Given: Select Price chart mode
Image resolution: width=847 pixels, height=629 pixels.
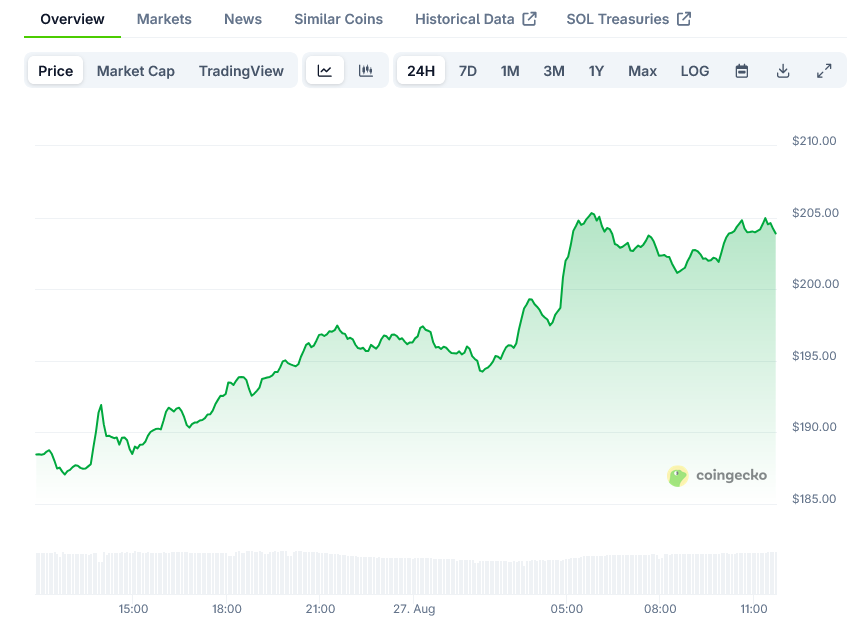Looking at the screenshot, I should [56, 71].
